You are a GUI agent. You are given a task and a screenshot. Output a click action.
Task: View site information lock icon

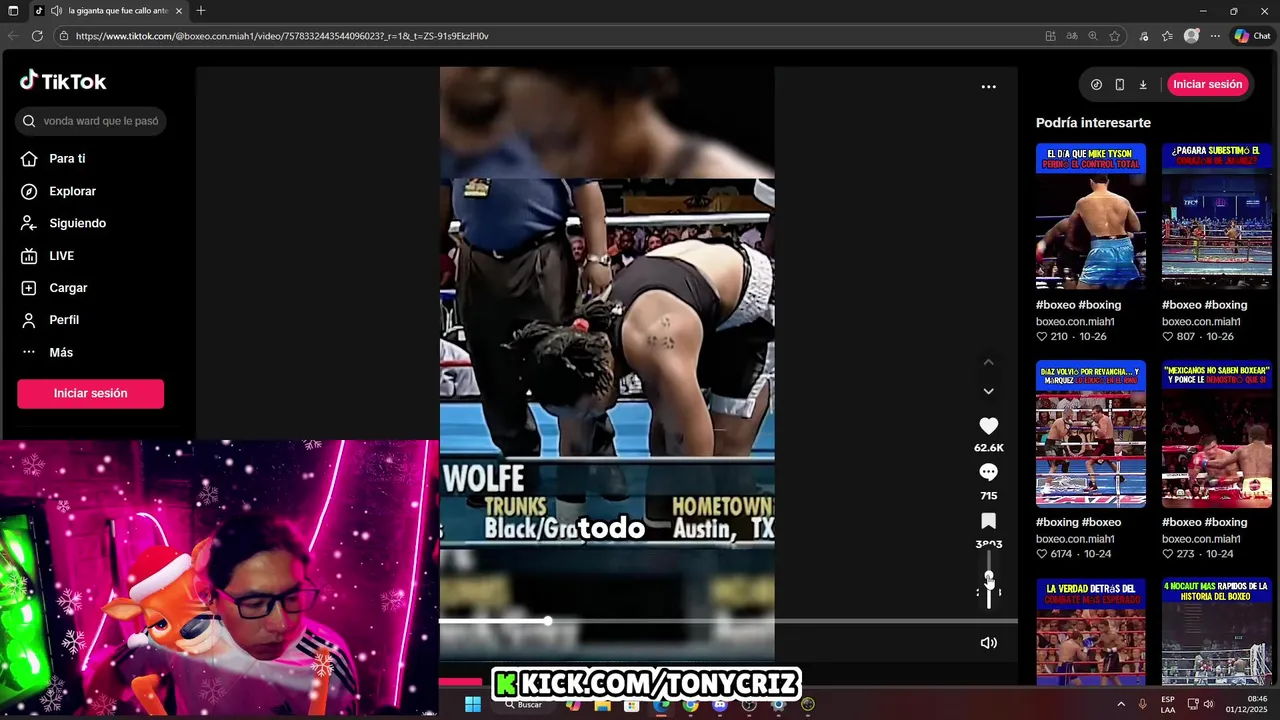click(x=63, y=36)
